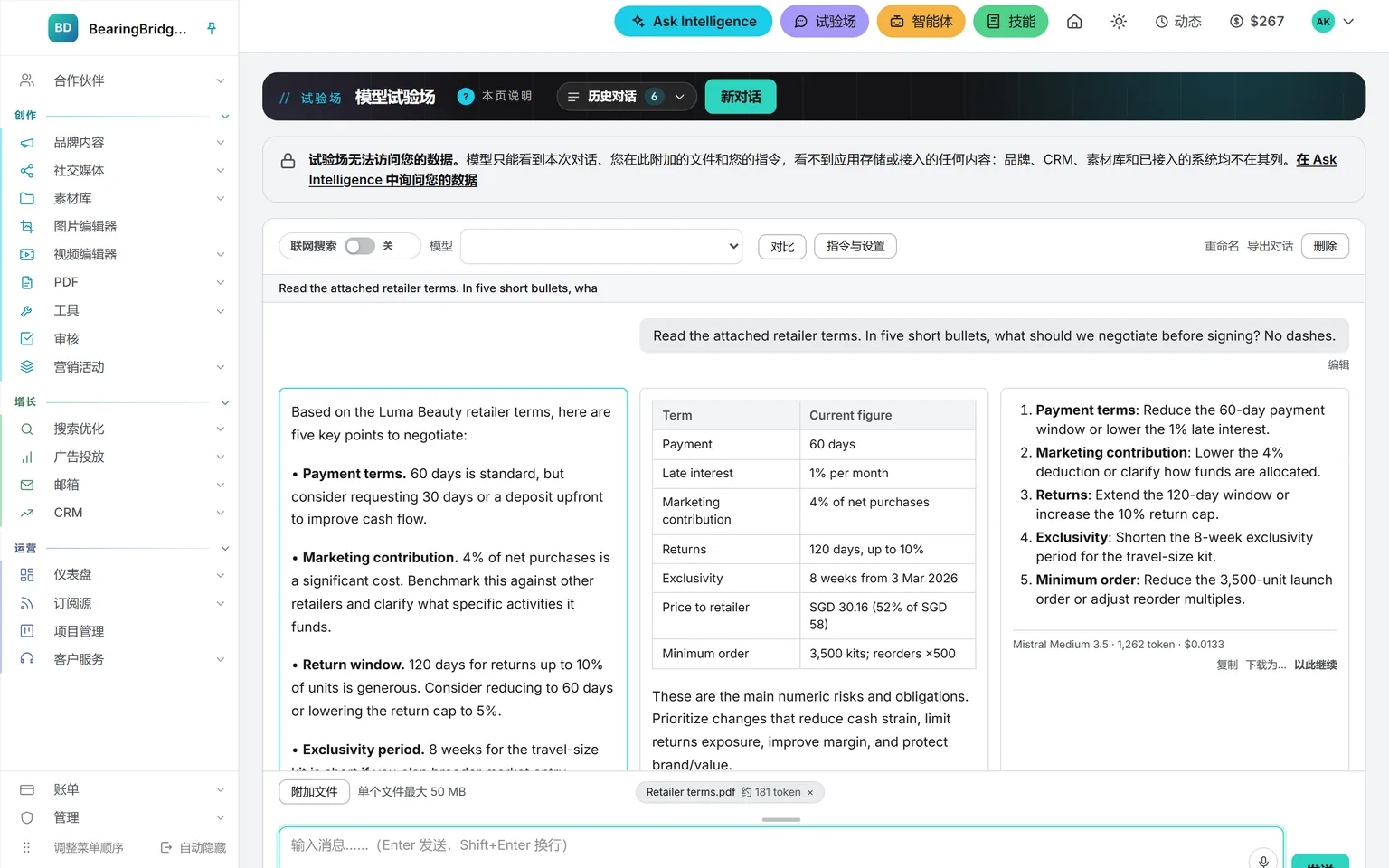Open the $267 balance indicator
The width and height of the screenshot is (1389, 868).
(x=1257, y=22)
